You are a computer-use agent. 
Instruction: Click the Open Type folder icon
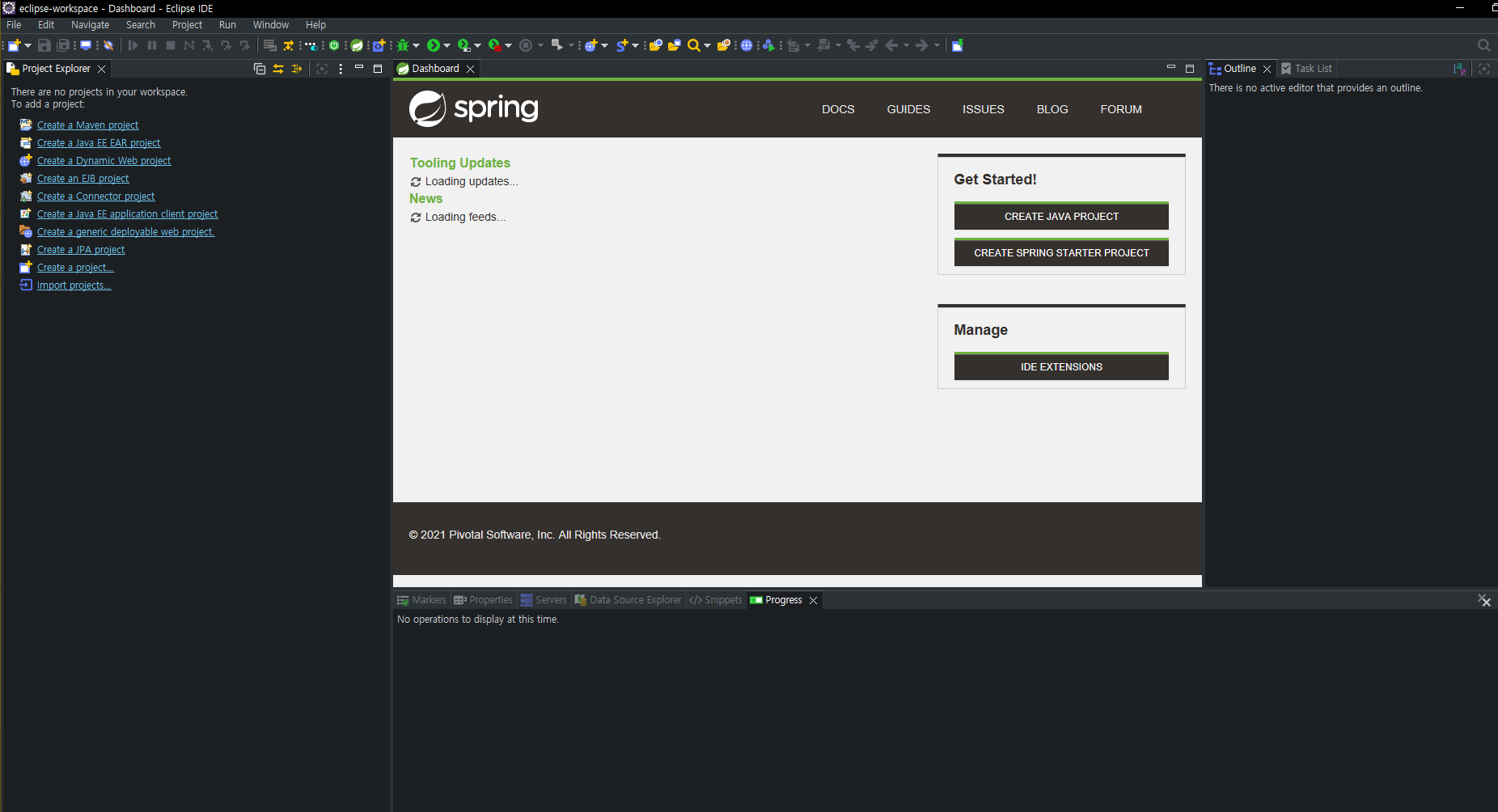(x=655, y=45)
